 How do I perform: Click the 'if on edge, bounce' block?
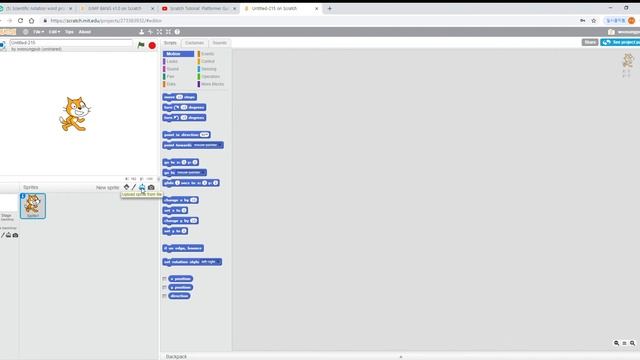[183, 248]
